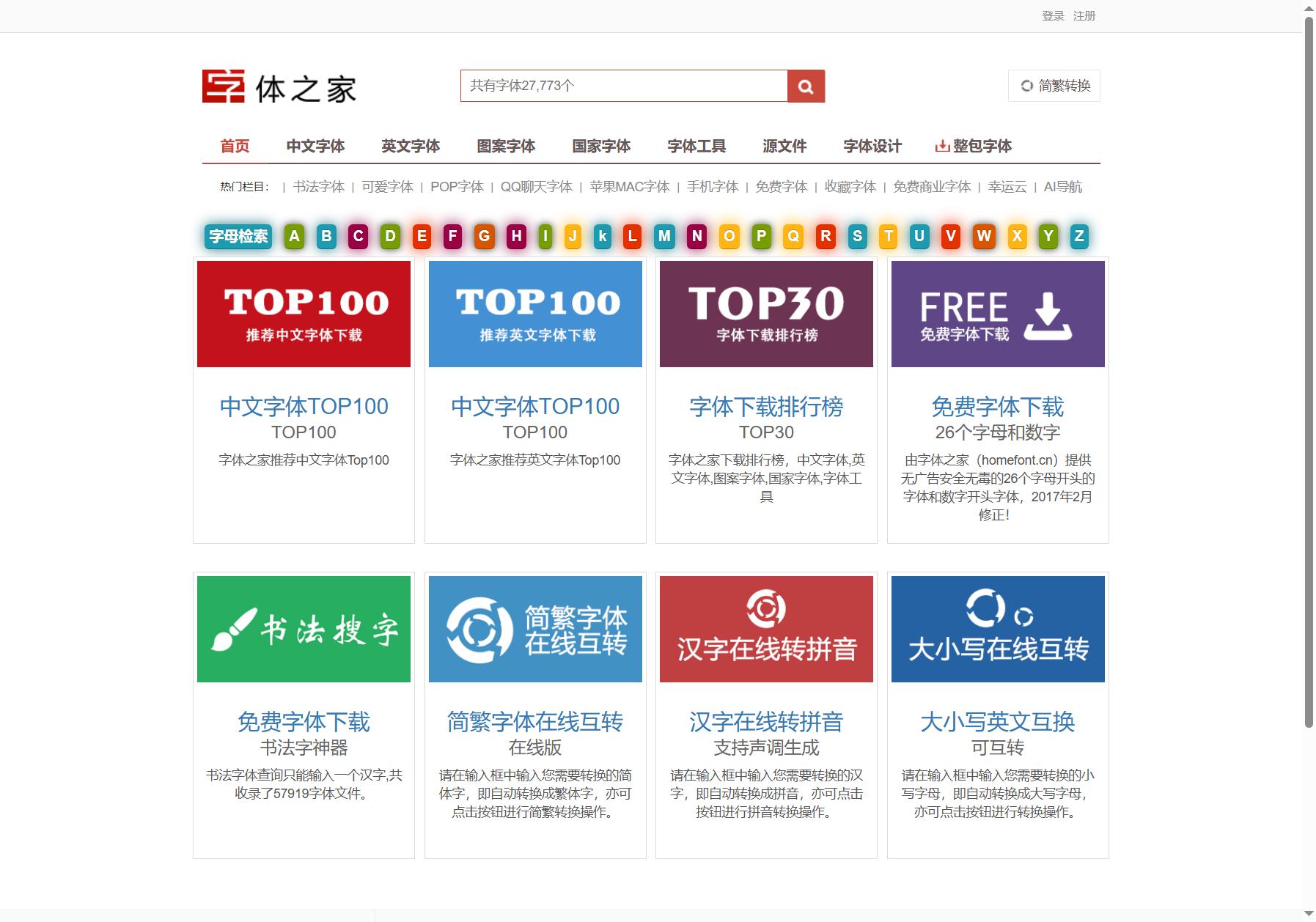Viewport: 1316px width, 922px height.
Task: Click the page vertical scrollbar thumb
Action: tap(1309, 372)
